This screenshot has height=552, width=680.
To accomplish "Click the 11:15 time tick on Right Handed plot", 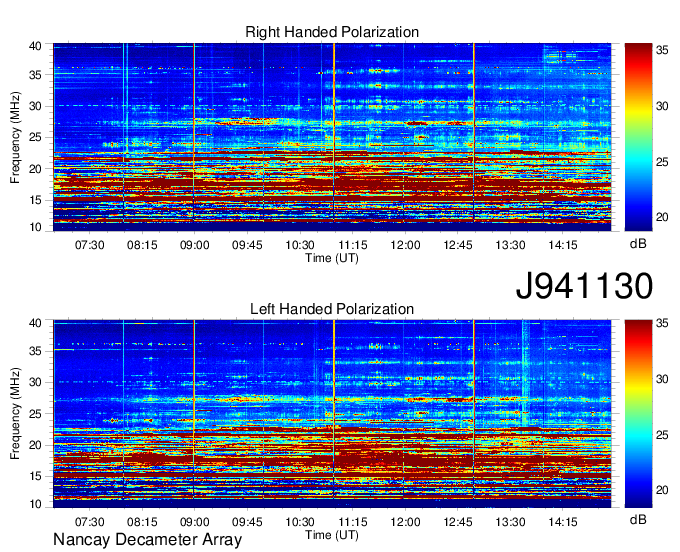I will 353,245.
